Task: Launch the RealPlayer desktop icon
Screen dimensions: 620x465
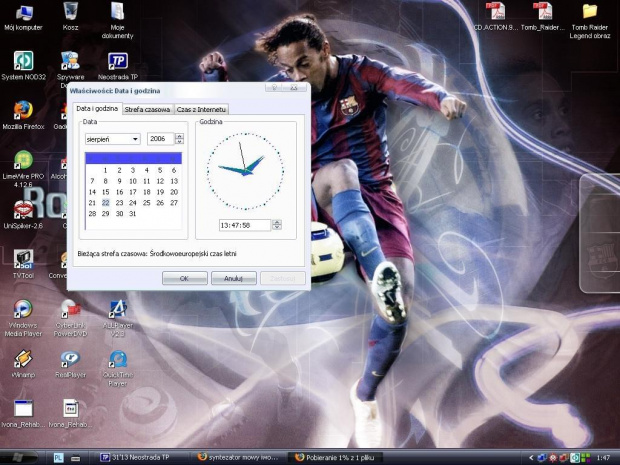Action: point(70,359)
